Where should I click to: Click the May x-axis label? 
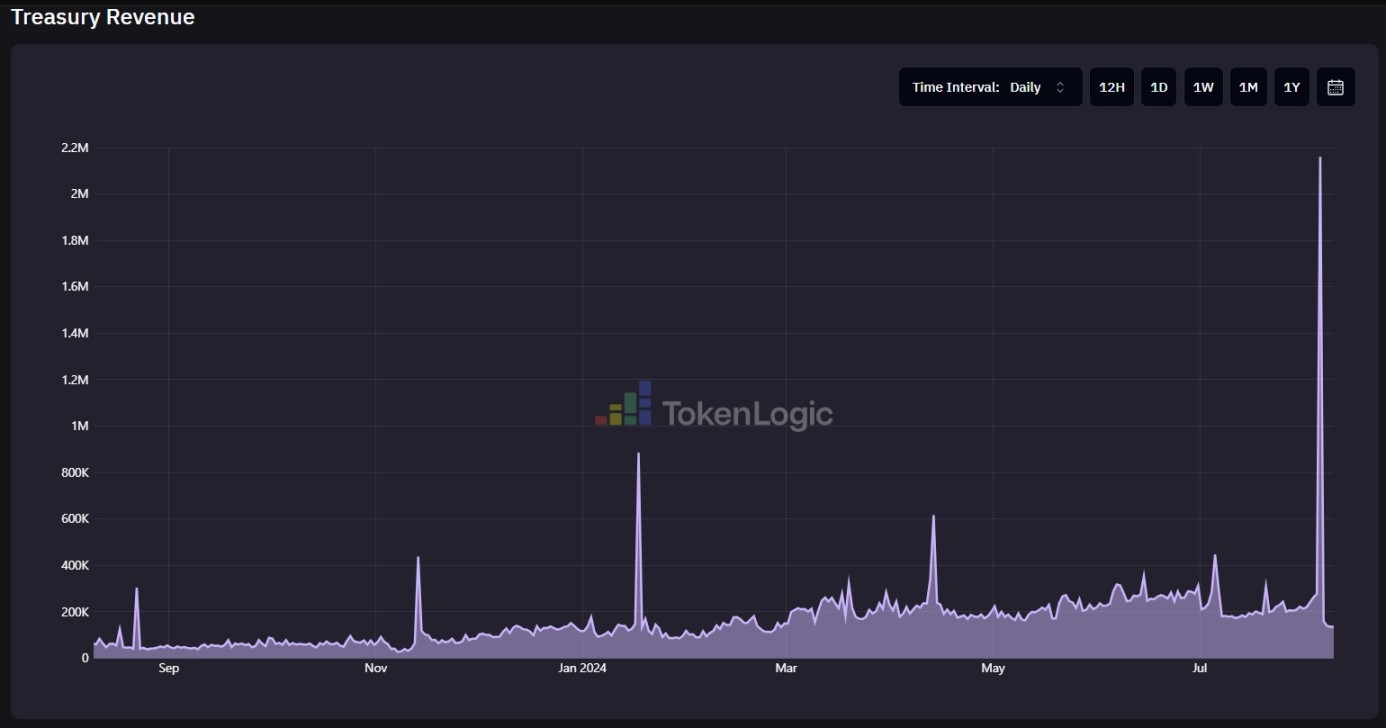pyautogui.click(x=993, y=668)
